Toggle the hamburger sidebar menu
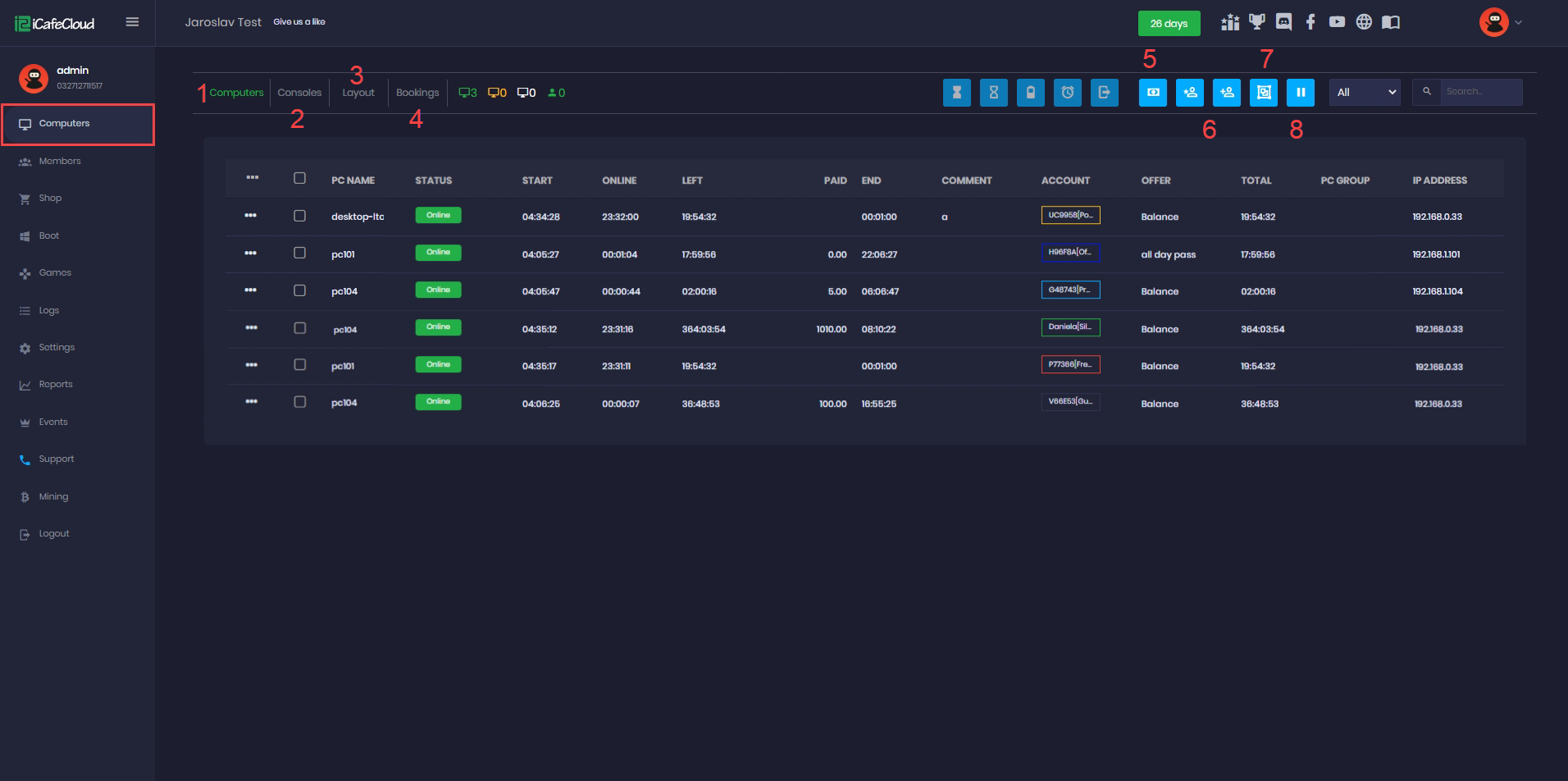 tap(132, 22)
